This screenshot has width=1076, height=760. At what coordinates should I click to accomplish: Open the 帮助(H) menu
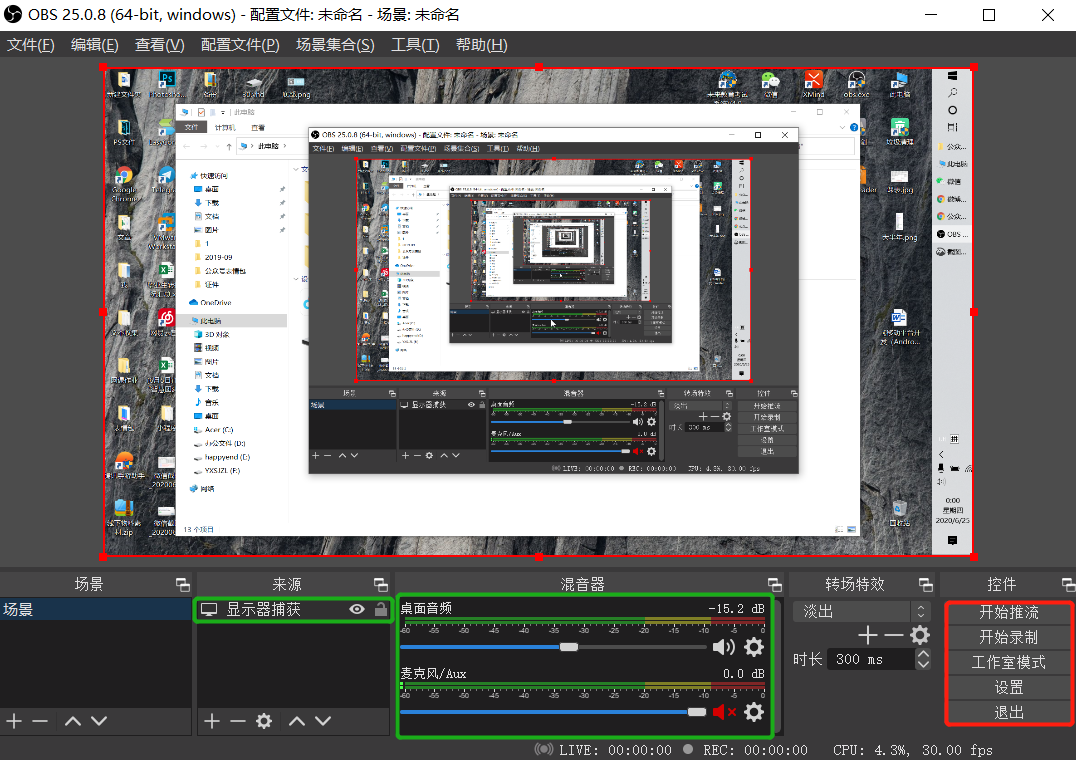pos(482,45)
